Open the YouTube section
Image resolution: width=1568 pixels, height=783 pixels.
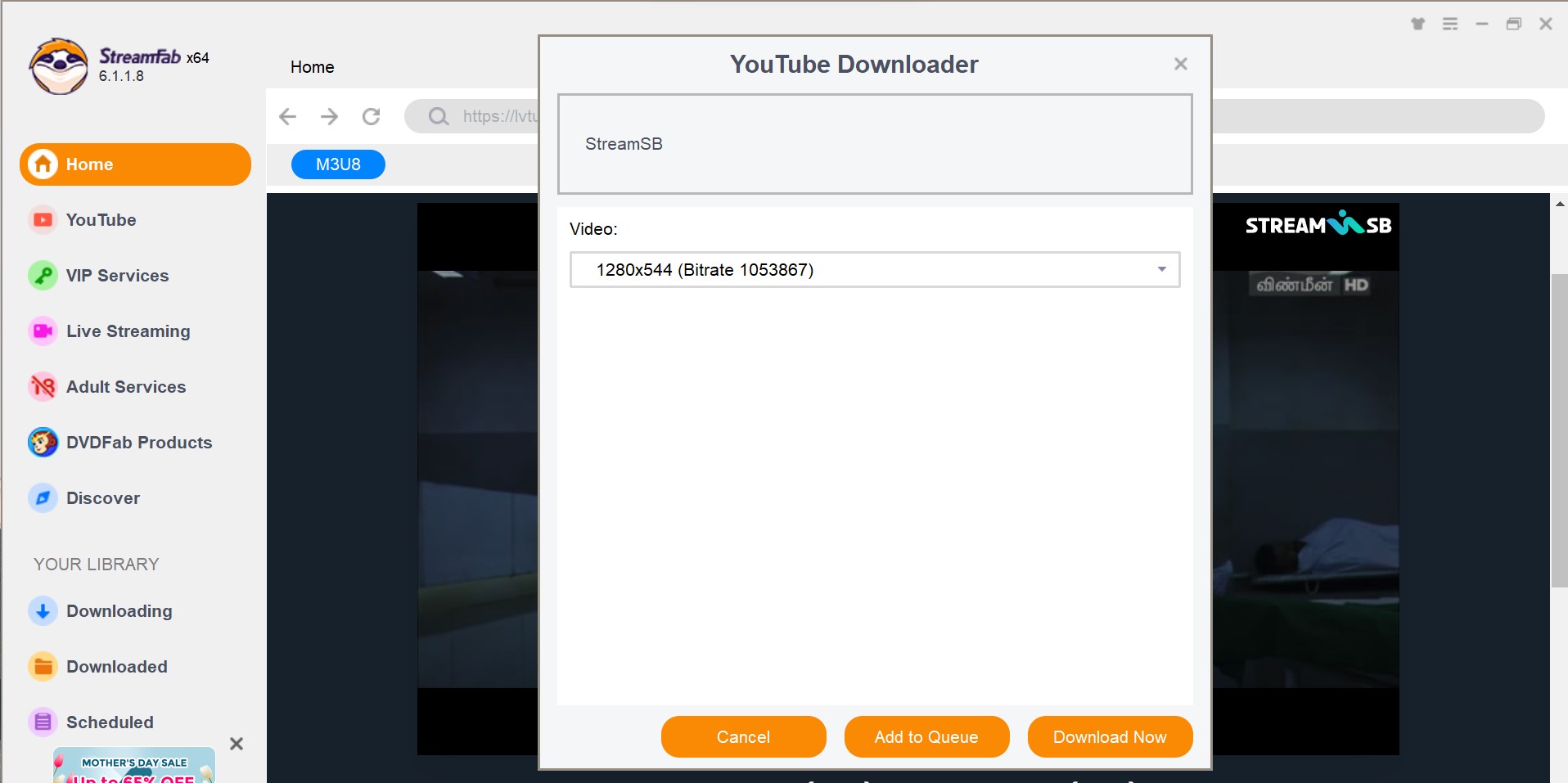101,220
